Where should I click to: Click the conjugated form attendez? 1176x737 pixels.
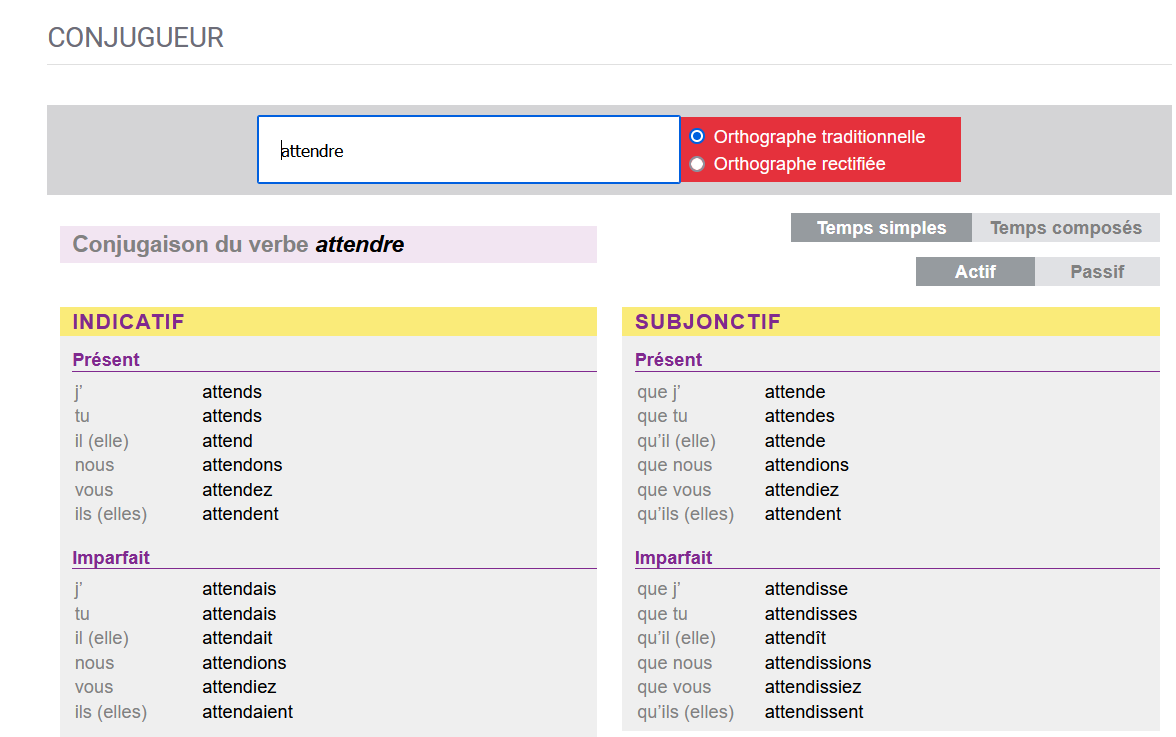pos(237,490)
